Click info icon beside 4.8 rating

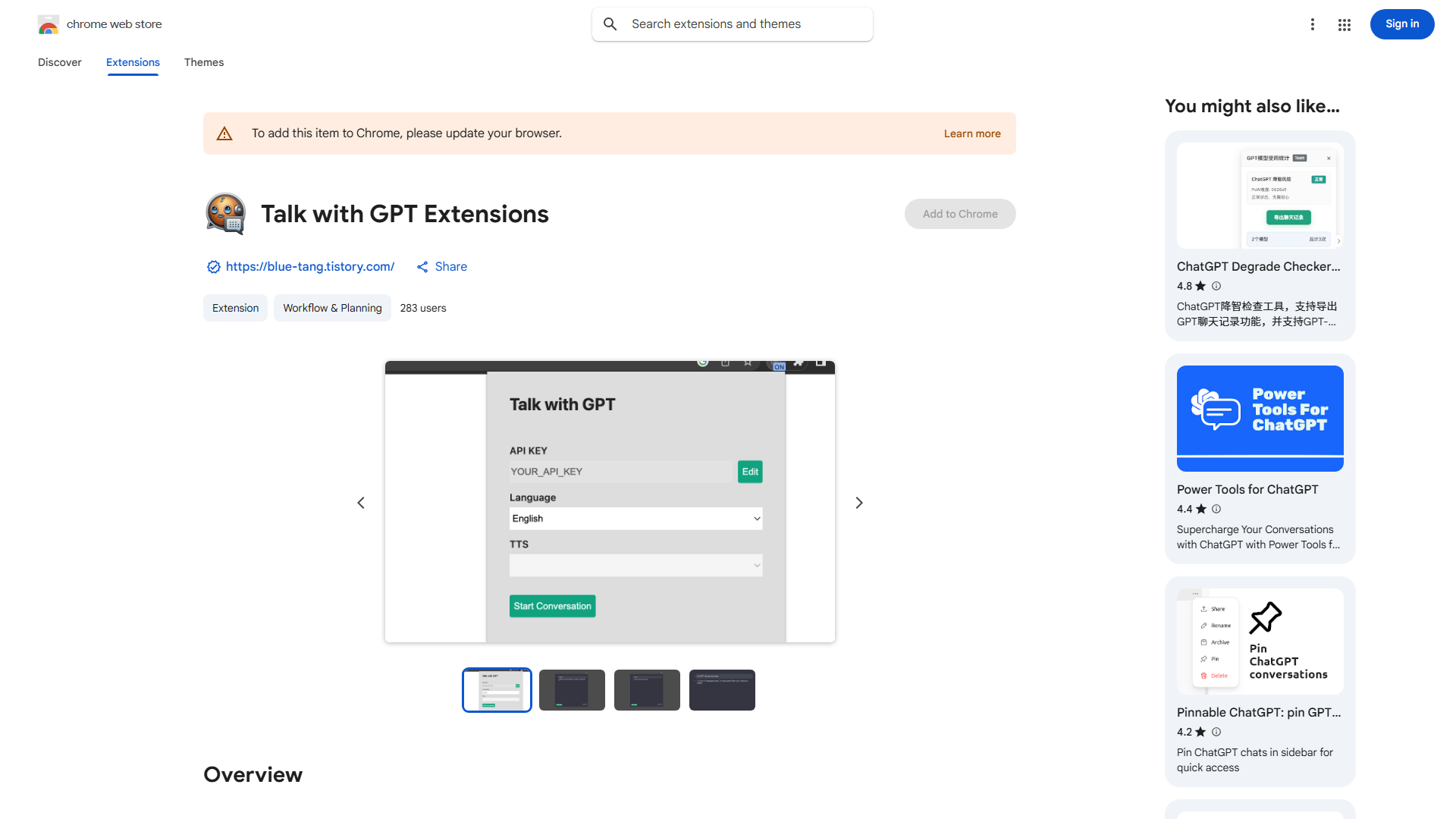(x=1216, y=286)
